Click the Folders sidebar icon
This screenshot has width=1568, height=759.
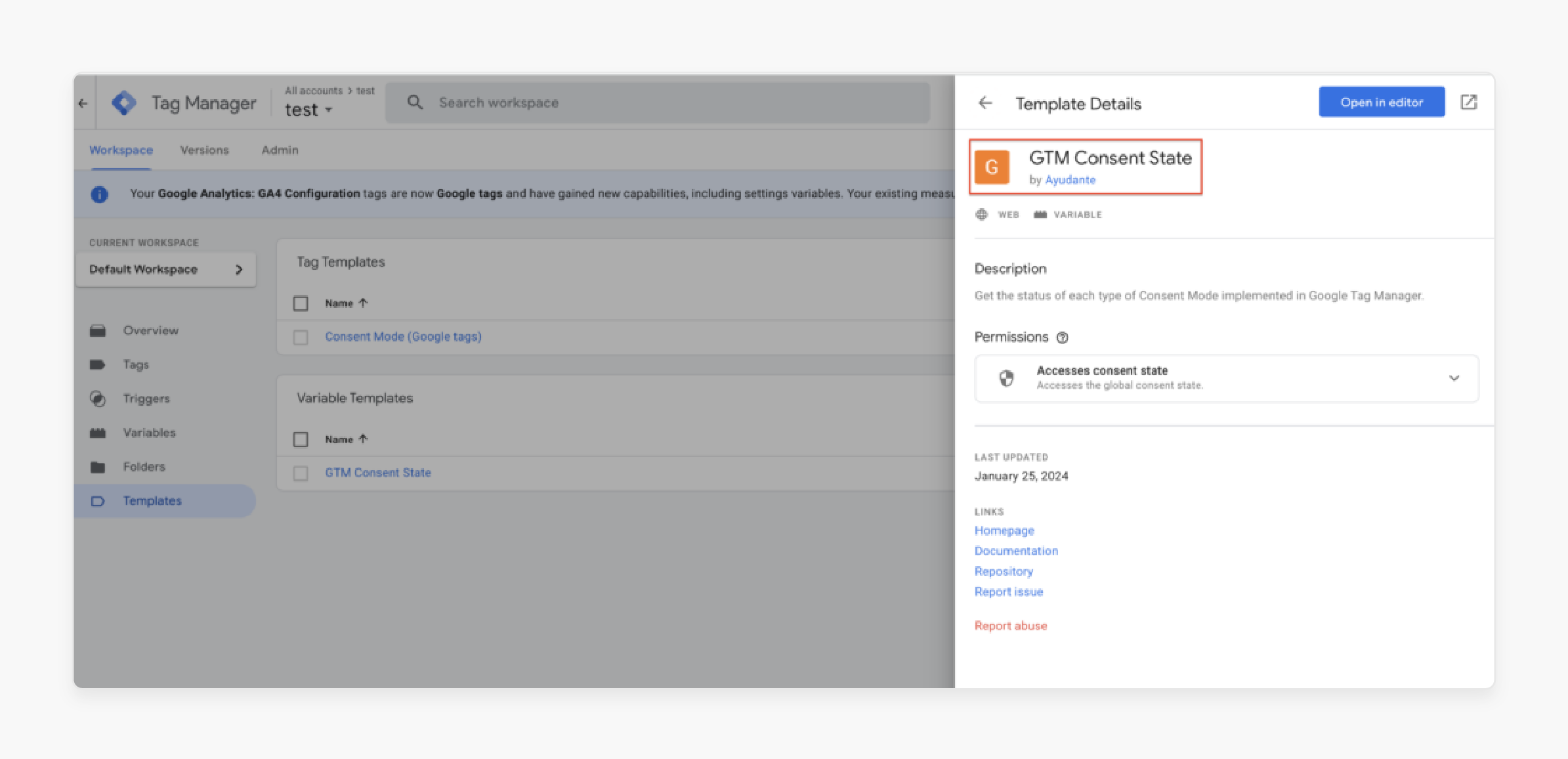point(98,467)
